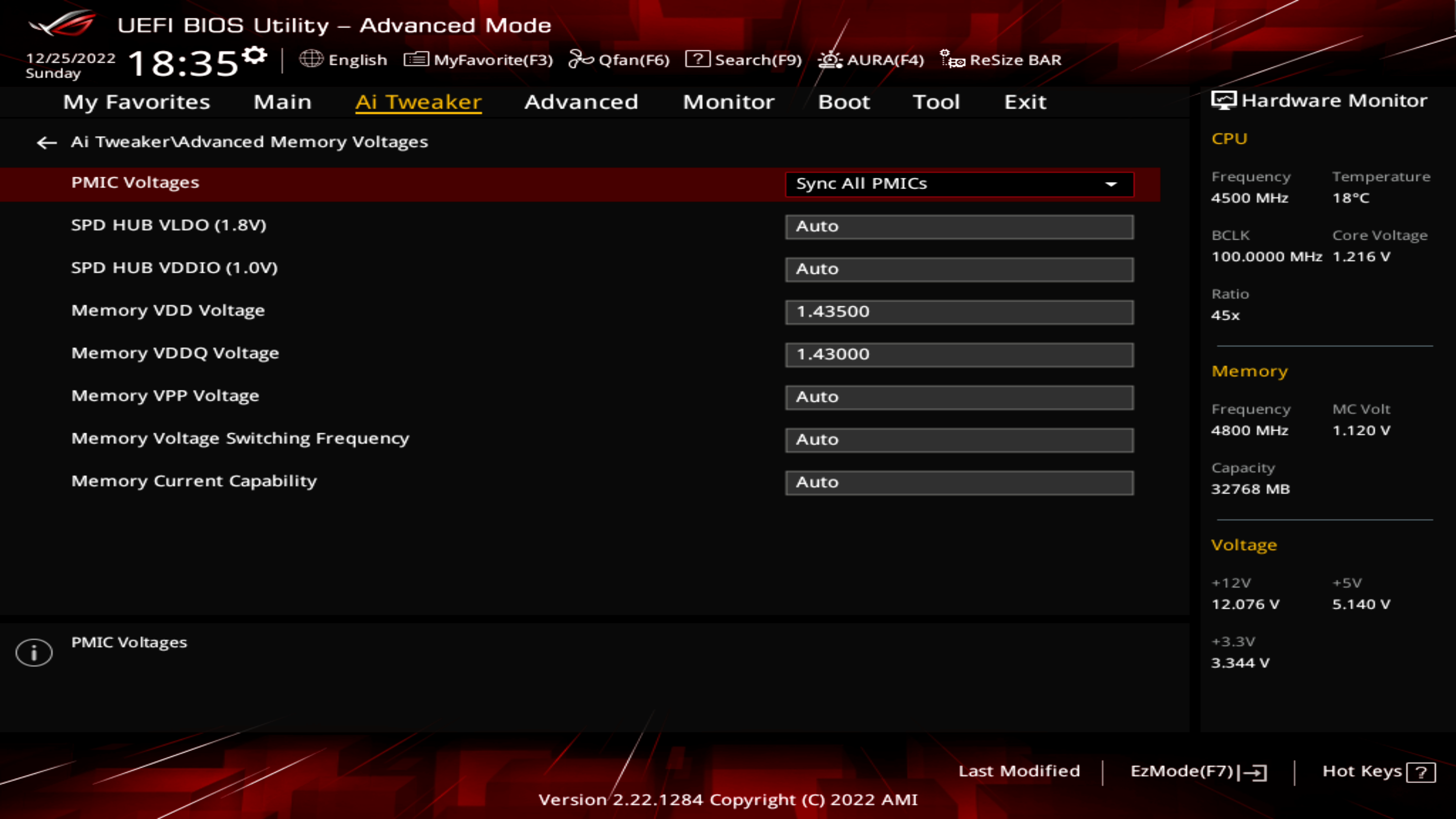Open Last Modified settings list

click(x=1018, y=771)
